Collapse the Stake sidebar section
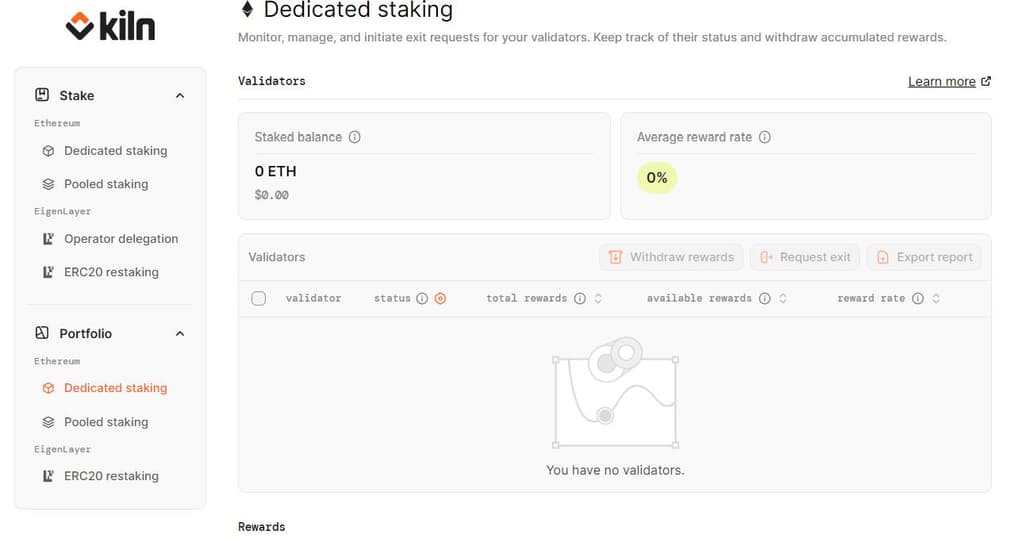The height and width of the screenshot is (539, 1025). 180,96
